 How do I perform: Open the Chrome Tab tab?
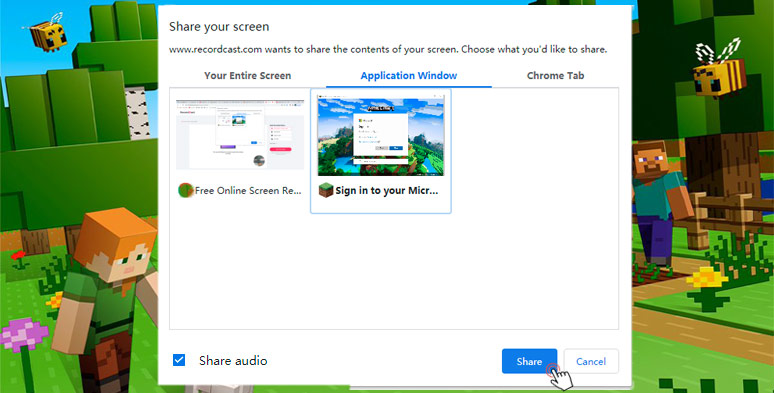tap(555, 76)
